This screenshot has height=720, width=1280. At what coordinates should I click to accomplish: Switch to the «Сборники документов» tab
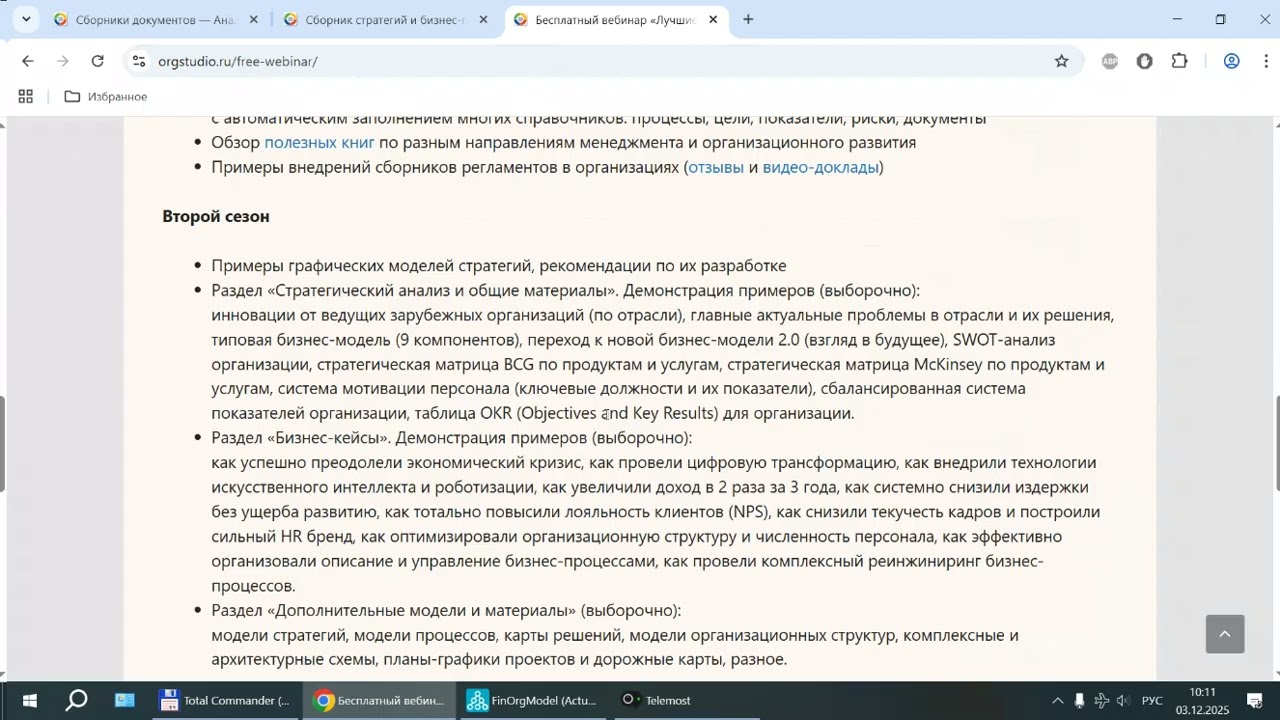(x=155, y=19)
